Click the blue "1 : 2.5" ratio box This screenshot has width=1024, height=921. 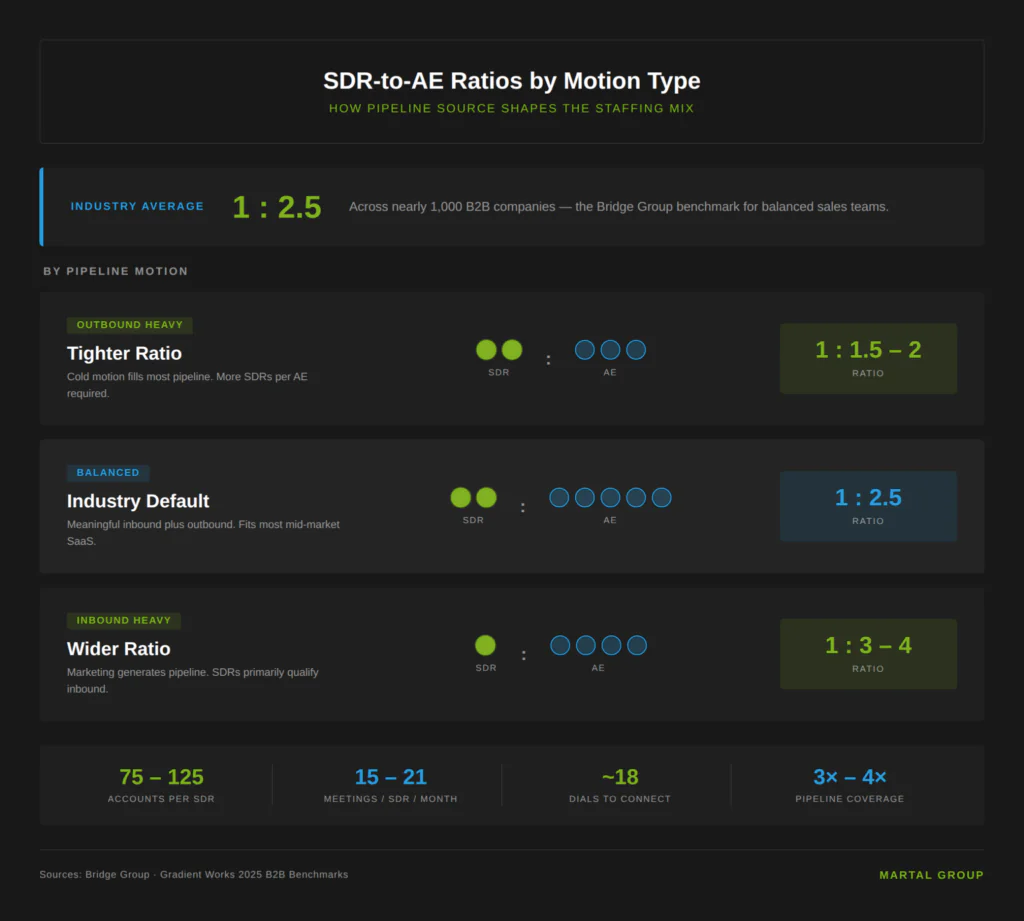click(x=868, y=506)
